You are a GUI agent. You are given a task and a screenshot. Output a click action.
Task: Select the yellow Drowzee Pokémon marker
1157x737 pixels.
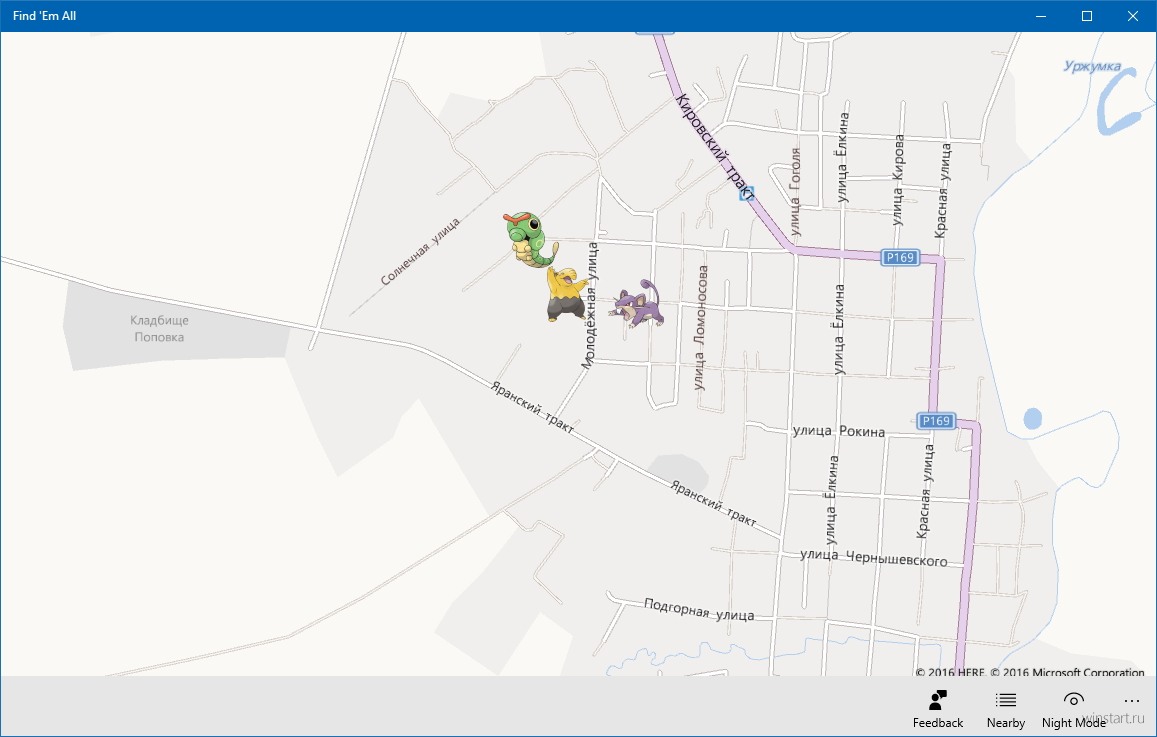(x=565, y=295)
